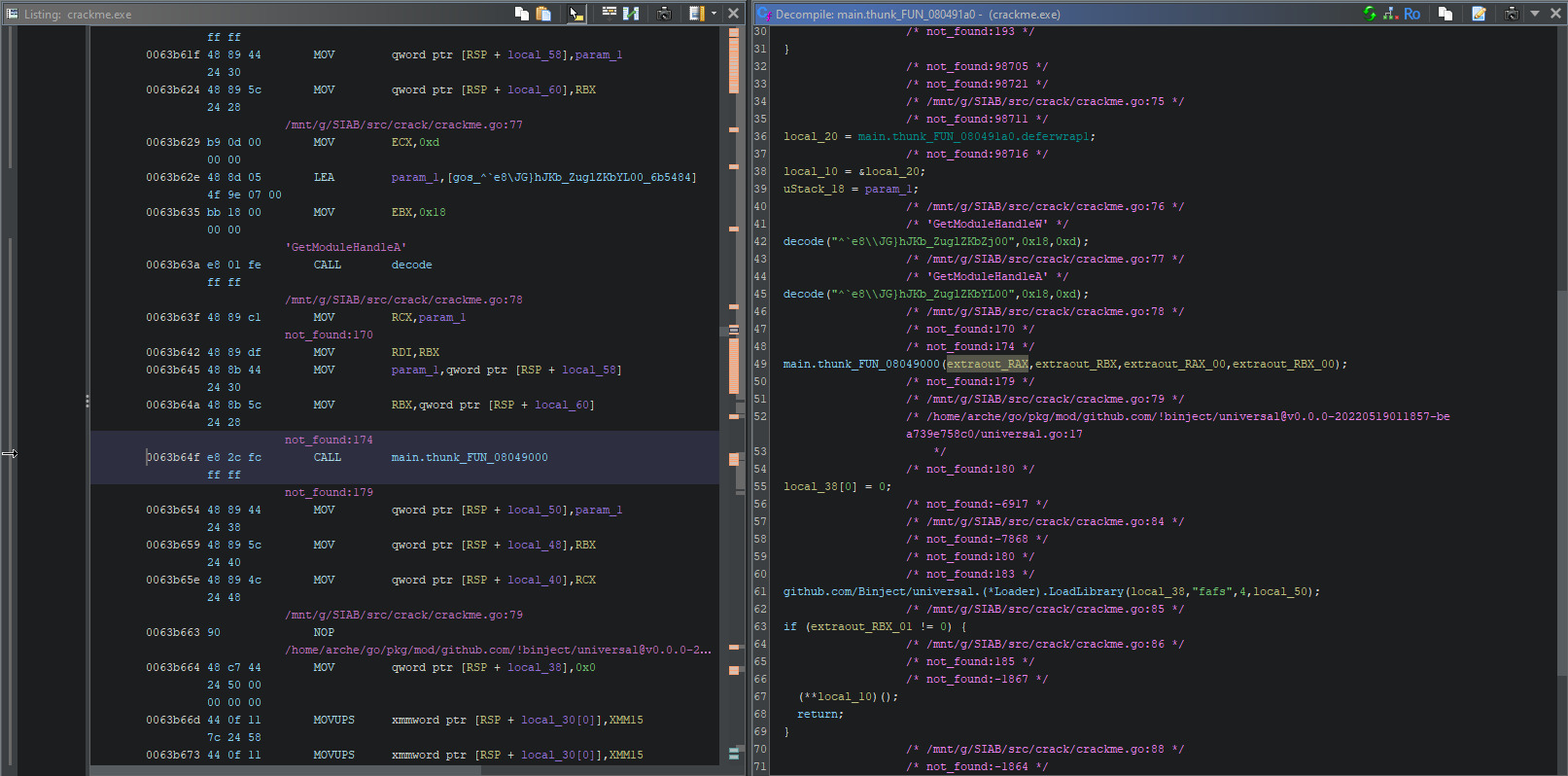Image resolution: width=1568 pixels, height=776 pixels.
Task: Click the blue Ro icon in Decompile toolbar
Action: 1412,14
